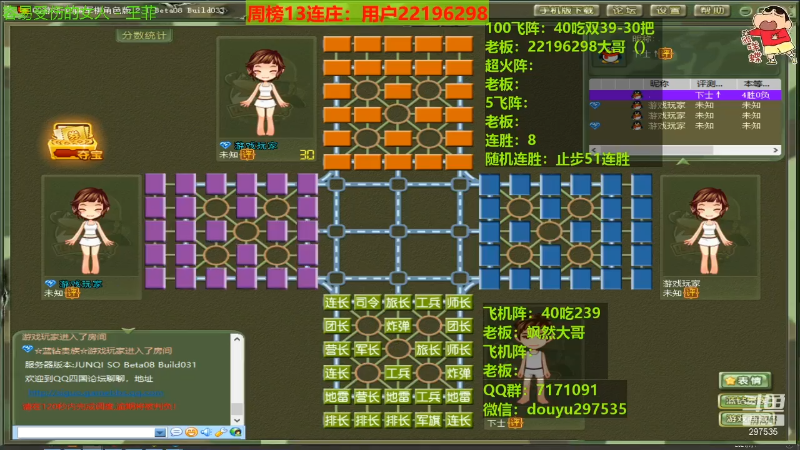This screenshot has height=450, width=800.
Task: Click the chat scrollbar thumb
Action: (237, 408)
